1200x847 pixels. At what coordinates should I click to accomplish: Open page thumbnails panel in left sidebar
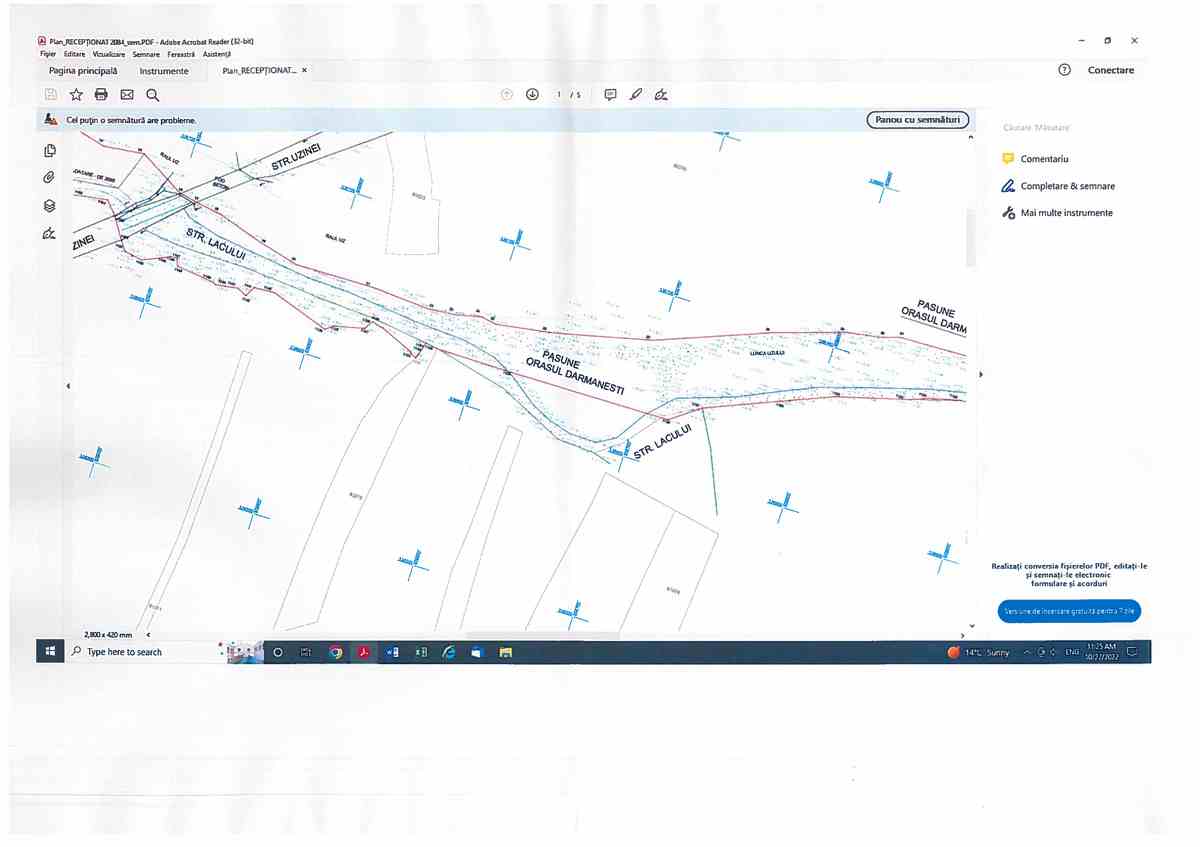49,151
